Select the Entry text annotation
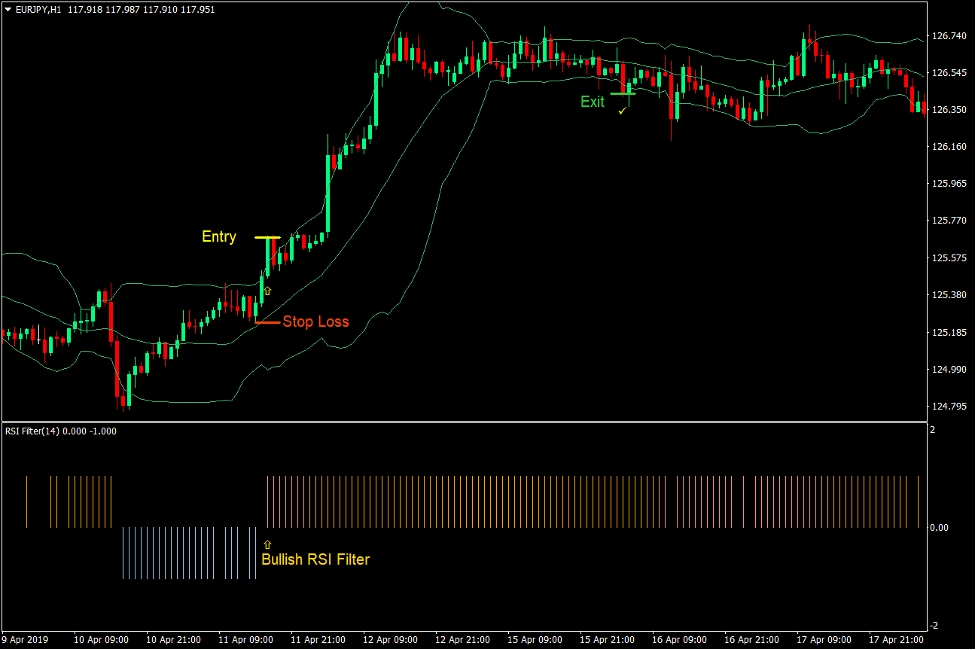The image size is (977, 650). (x=217, y=237)
